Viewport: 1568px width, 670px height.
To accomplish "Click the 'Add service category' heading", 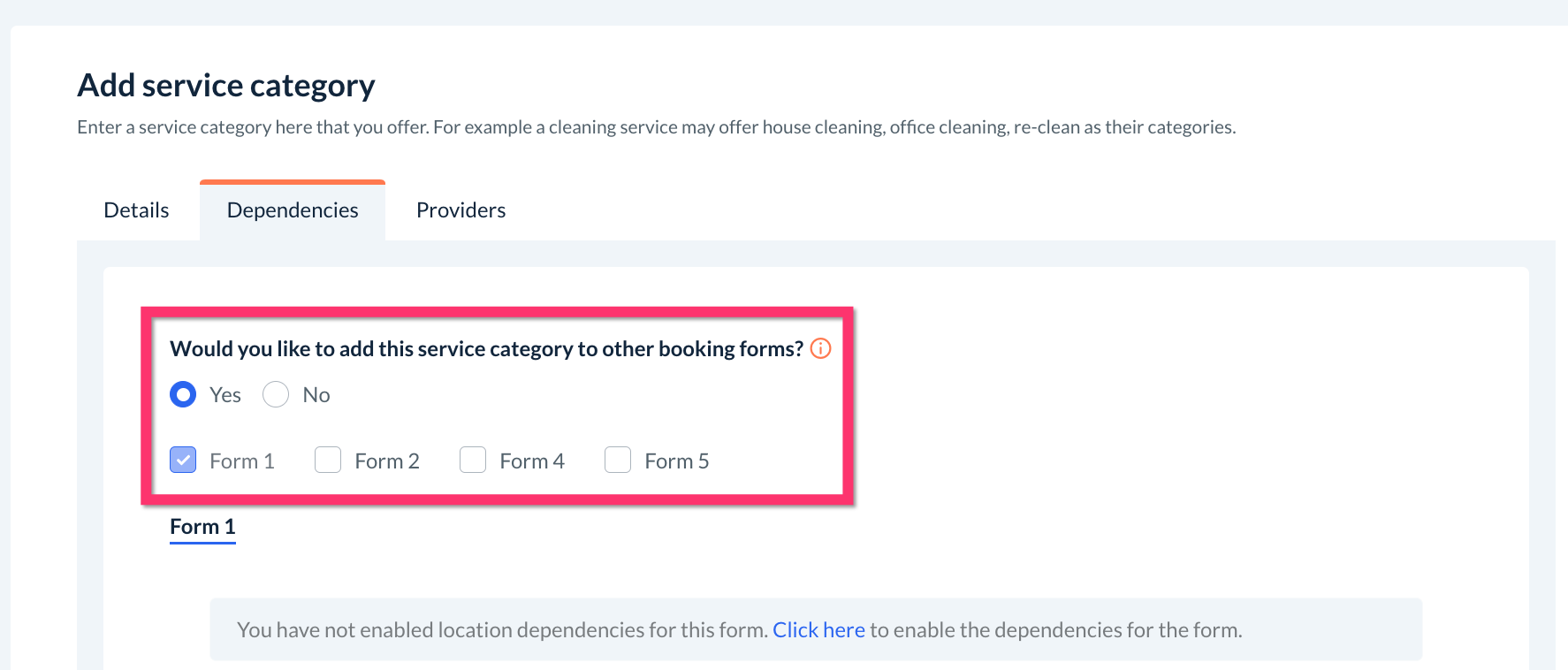I will (x=226, y=86).
